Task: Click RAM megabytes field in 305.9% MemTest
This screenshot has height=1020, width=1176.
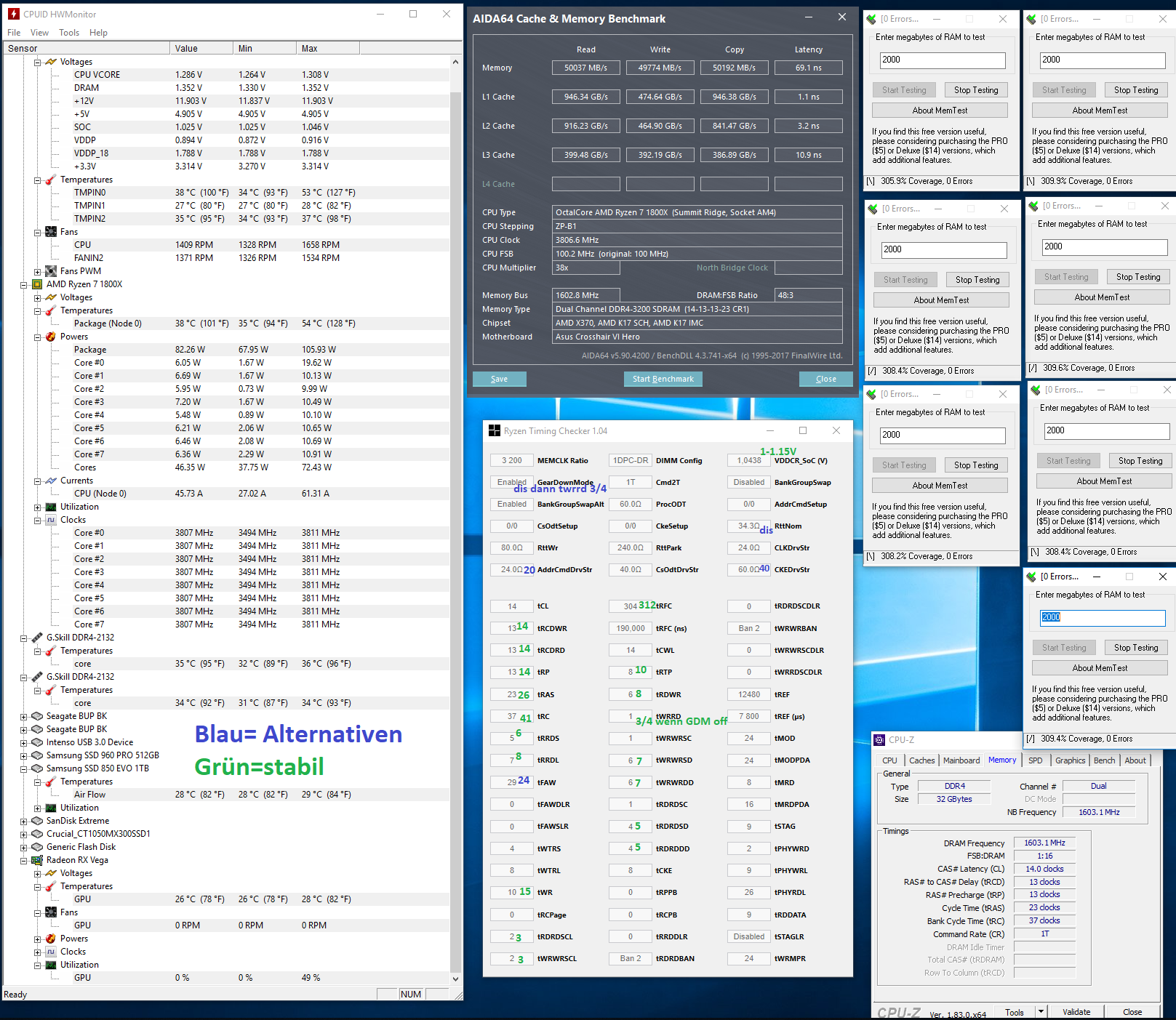Action: [x=943, y=60]
